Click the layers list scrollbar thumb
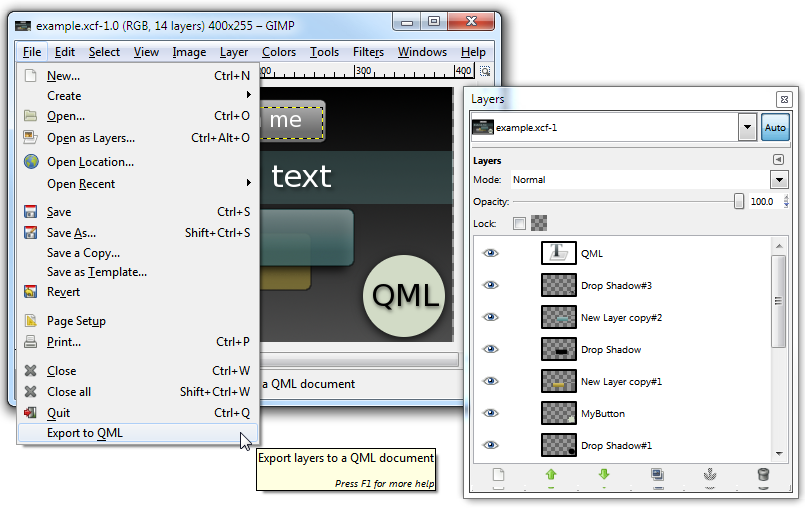 click(x=779, y=301)
